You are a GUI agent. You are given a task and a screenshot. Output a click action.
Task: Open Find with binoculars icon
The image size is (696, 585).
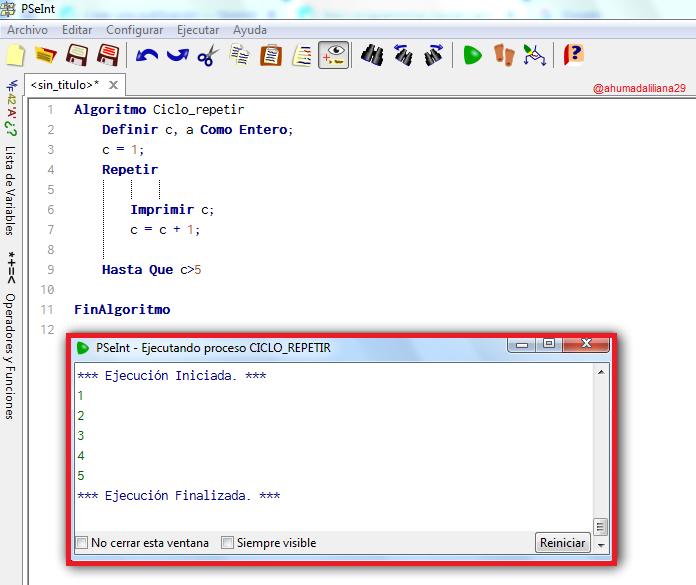pyautogui.click(x=372, y=55)
